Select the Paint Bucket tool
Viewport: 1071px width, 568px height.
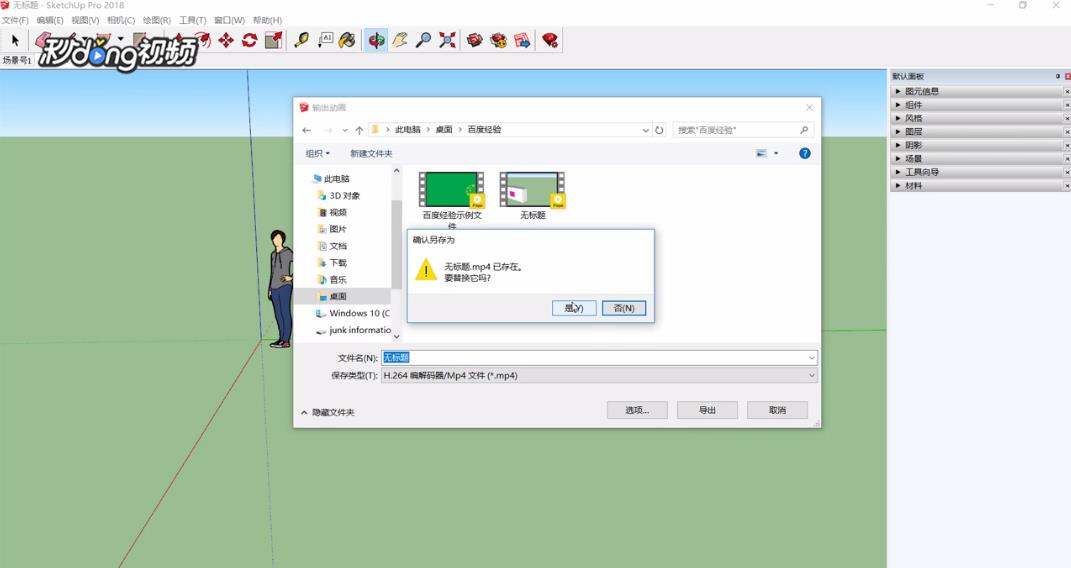click(348, 40)
